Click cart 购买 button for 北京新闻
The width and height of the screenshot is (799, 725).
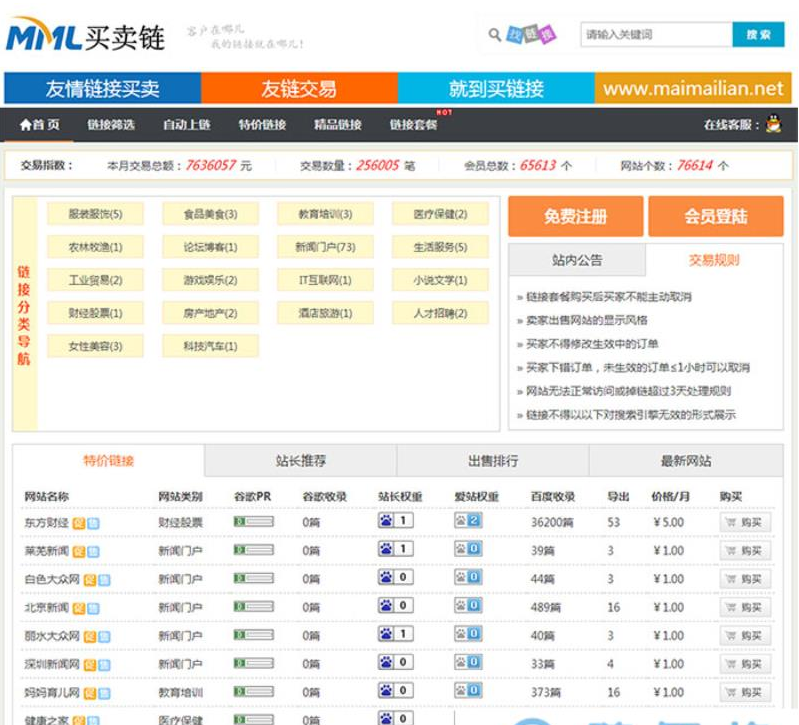click(745, 607)
